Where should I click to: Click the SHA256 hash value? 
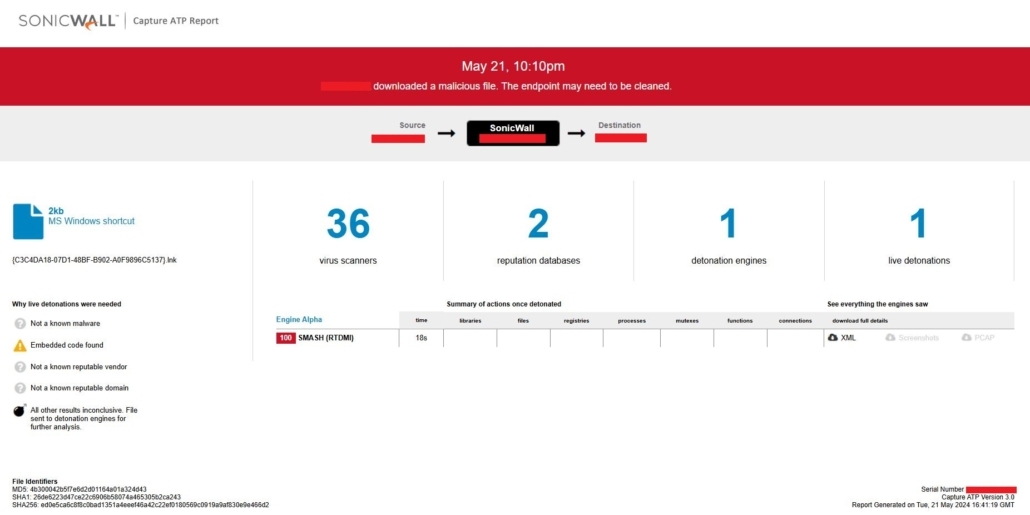(154, 505)
